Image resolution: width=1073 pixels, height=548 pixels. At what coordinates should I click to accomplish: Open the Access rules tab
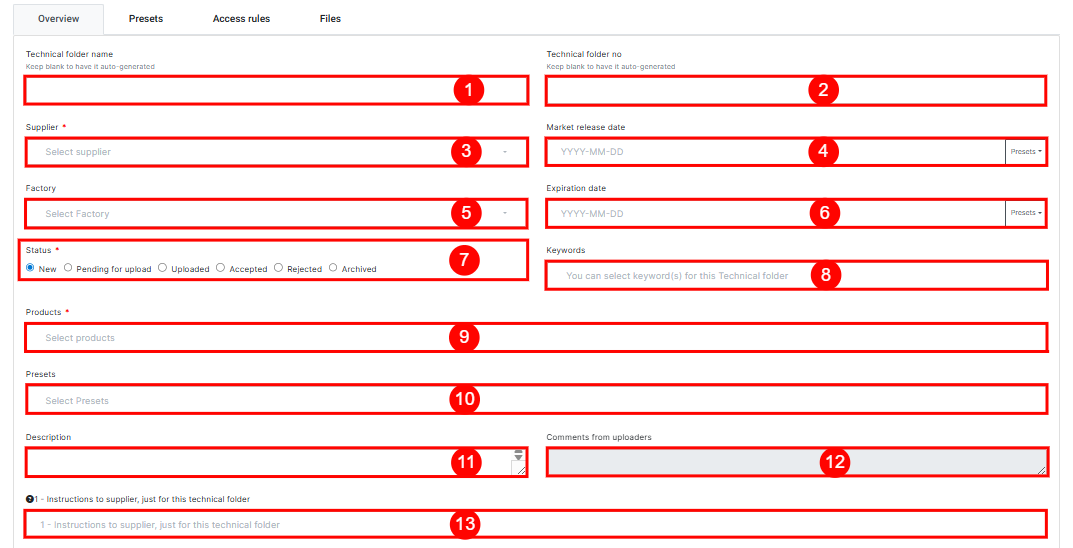tap(241, 19)
